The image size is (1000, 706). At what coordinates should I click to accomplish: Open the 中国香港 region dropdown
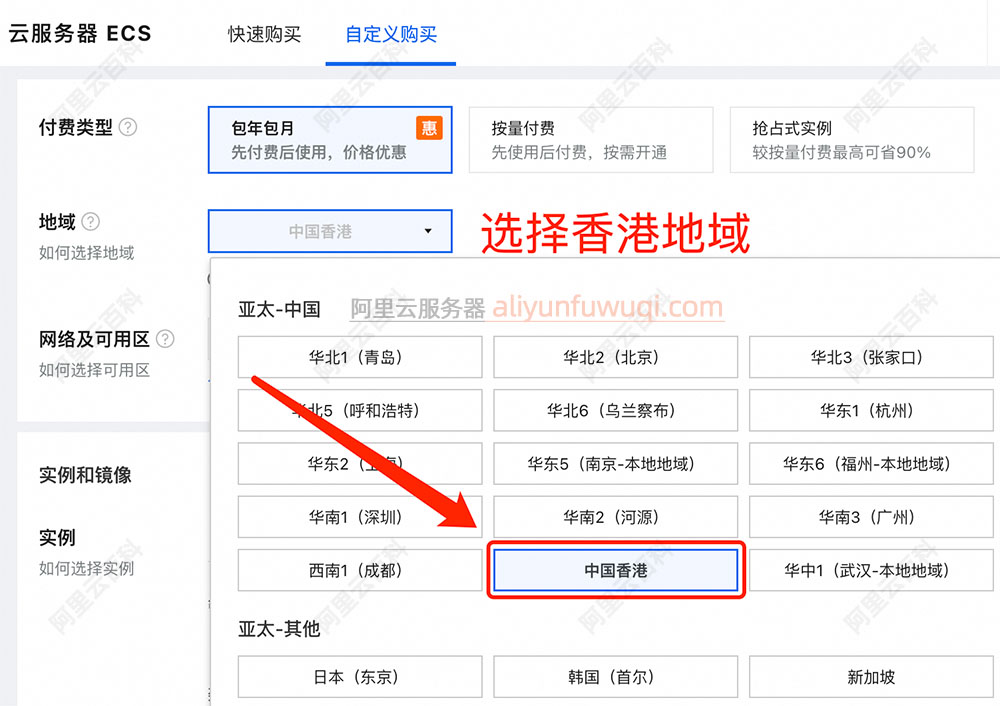[x=330, y=231]
